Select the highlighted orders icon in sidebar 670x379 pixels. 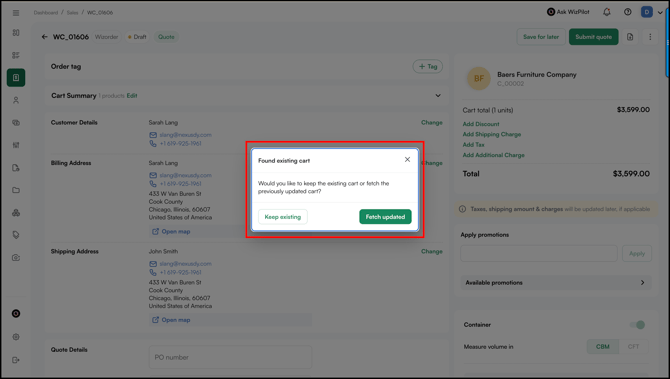coord(16,78)
